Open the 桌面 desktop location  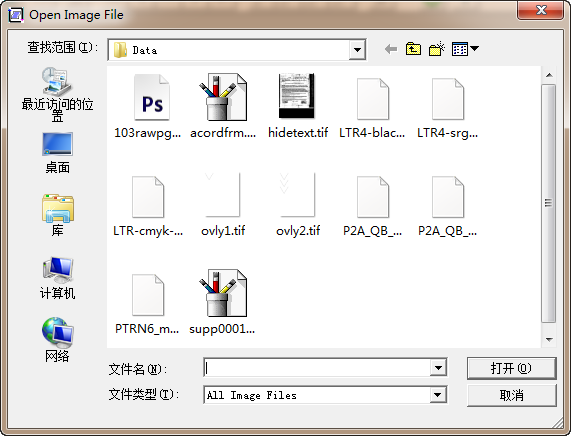pyautogui.click(x=57, y=153)
